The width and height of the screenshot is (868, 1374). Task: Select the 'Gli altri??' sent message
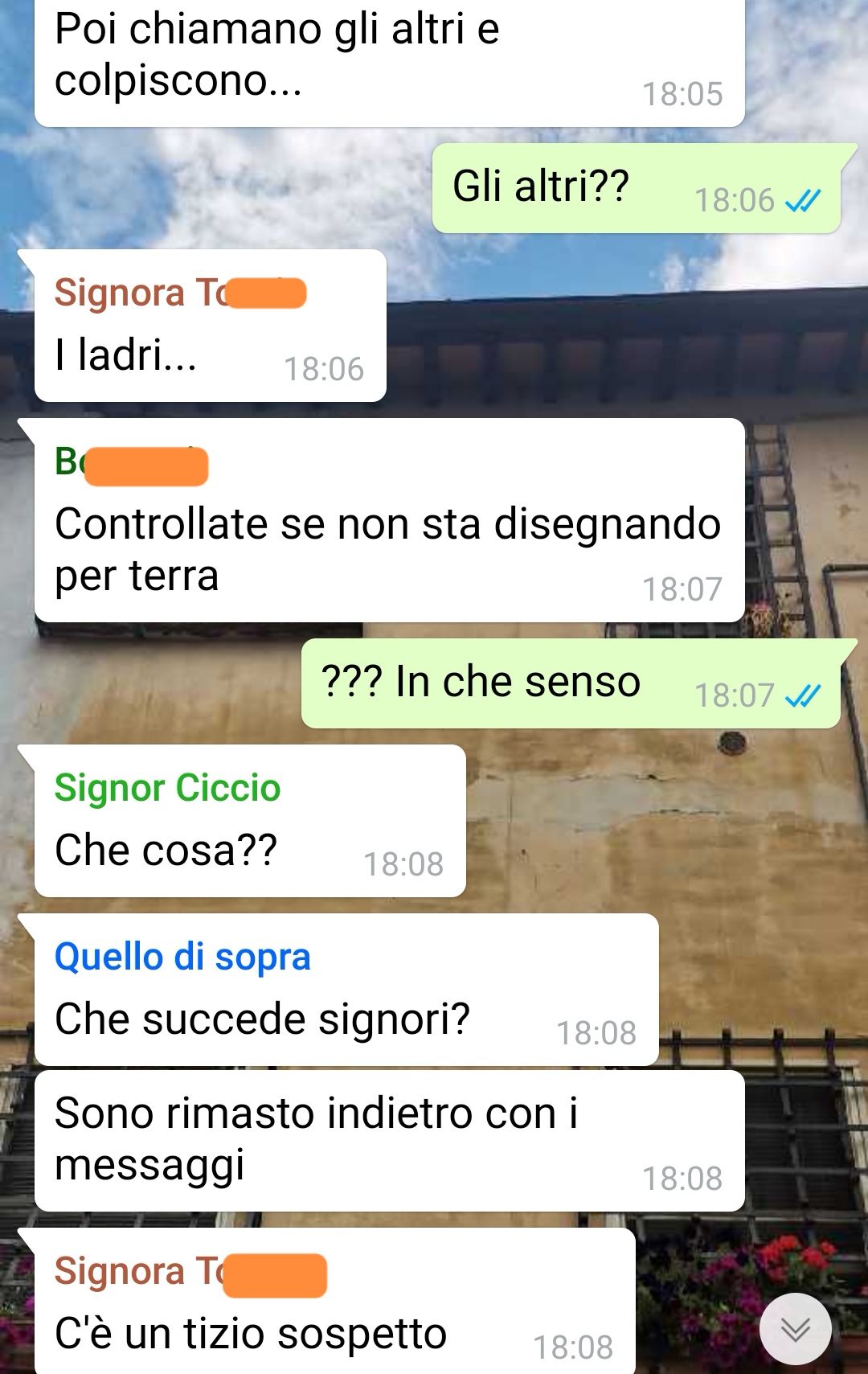(637, 188)
